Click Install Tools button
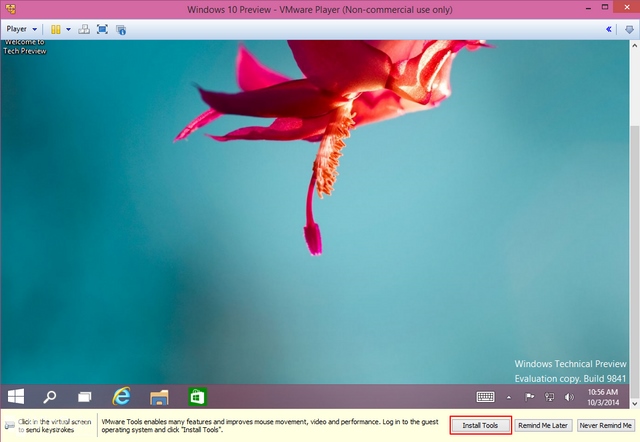The width and height of the screenshot is (640, 442). pos(480,425)
